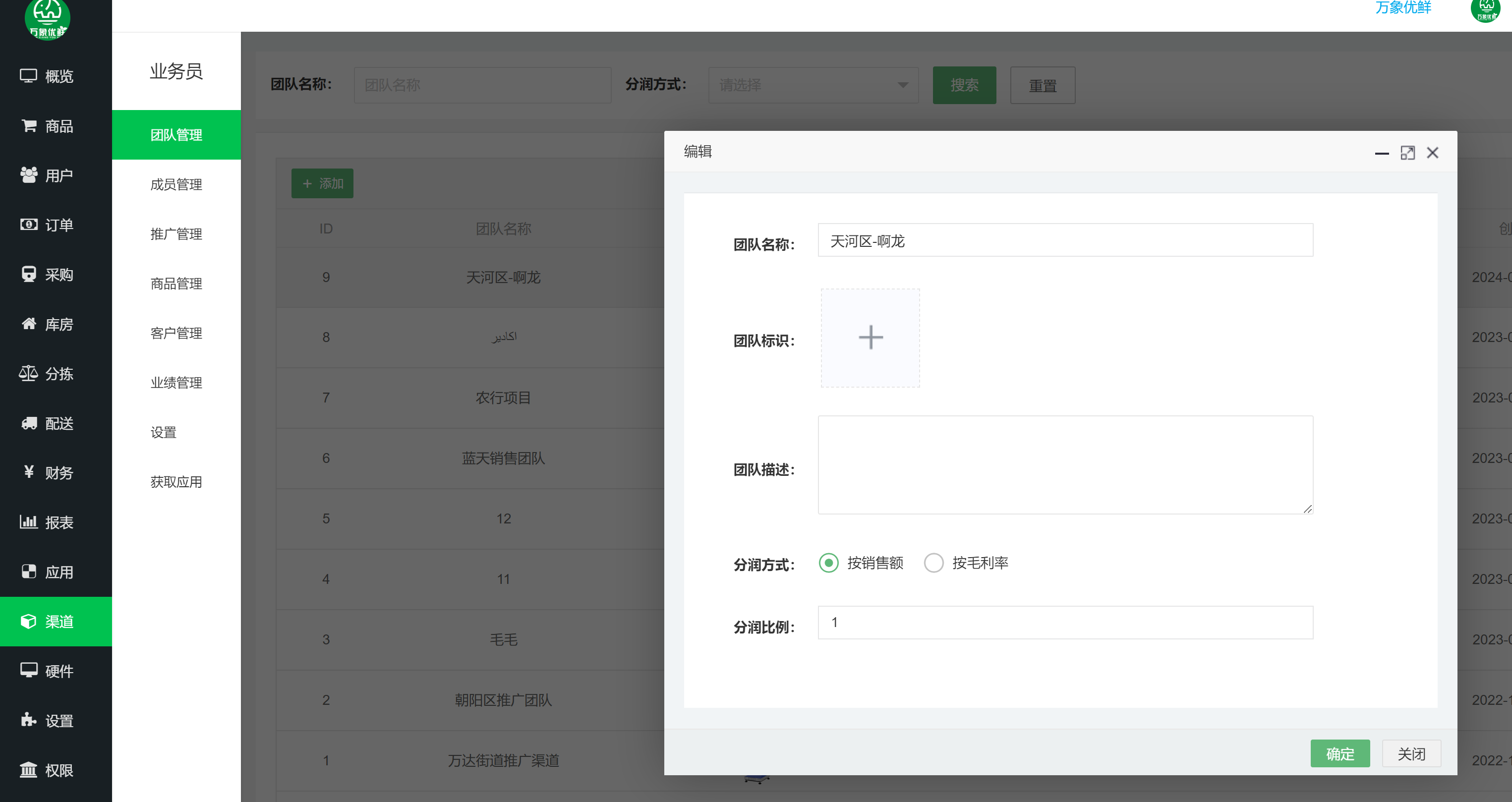Maximize the 编辑 dialog window icon

click(1407, 153)
